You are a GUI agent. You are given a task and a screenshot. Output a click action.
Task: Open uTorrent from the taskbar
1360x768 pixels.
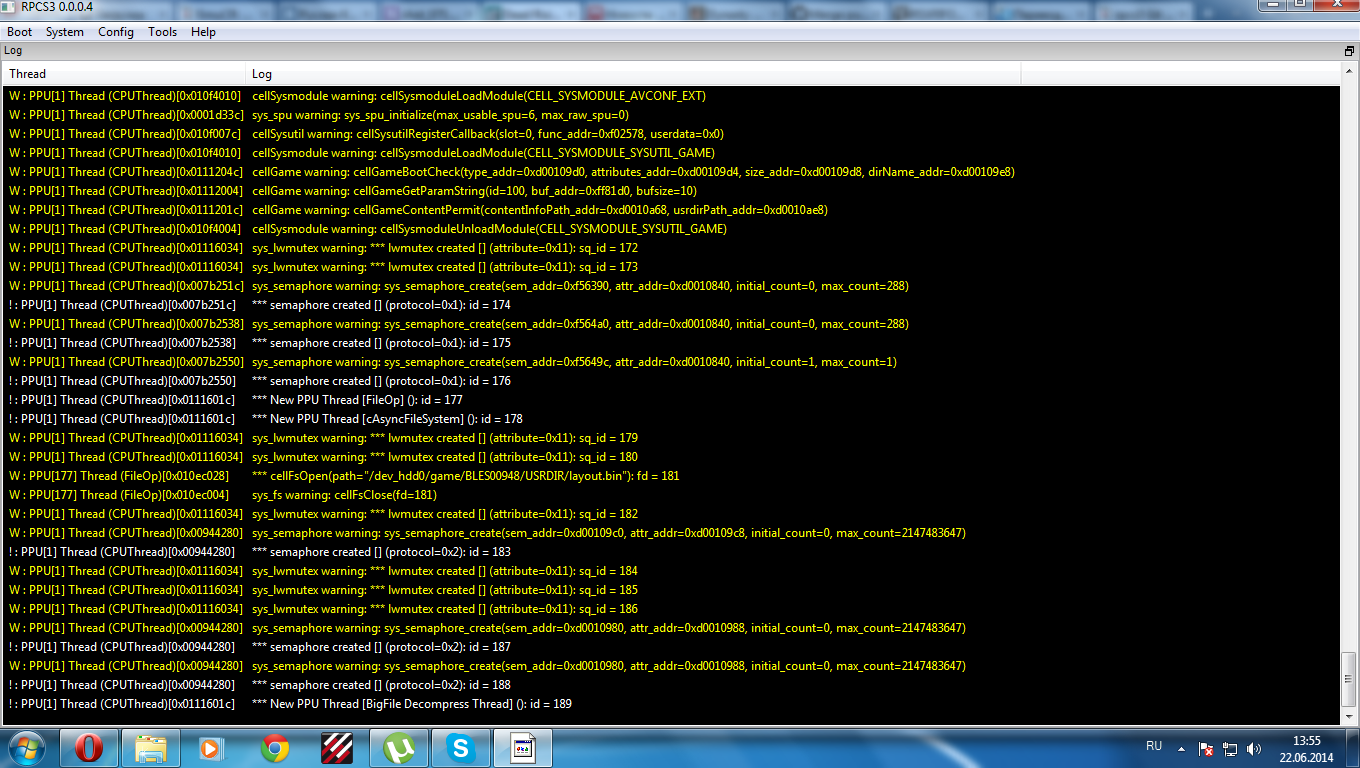(x=399, y=747)
